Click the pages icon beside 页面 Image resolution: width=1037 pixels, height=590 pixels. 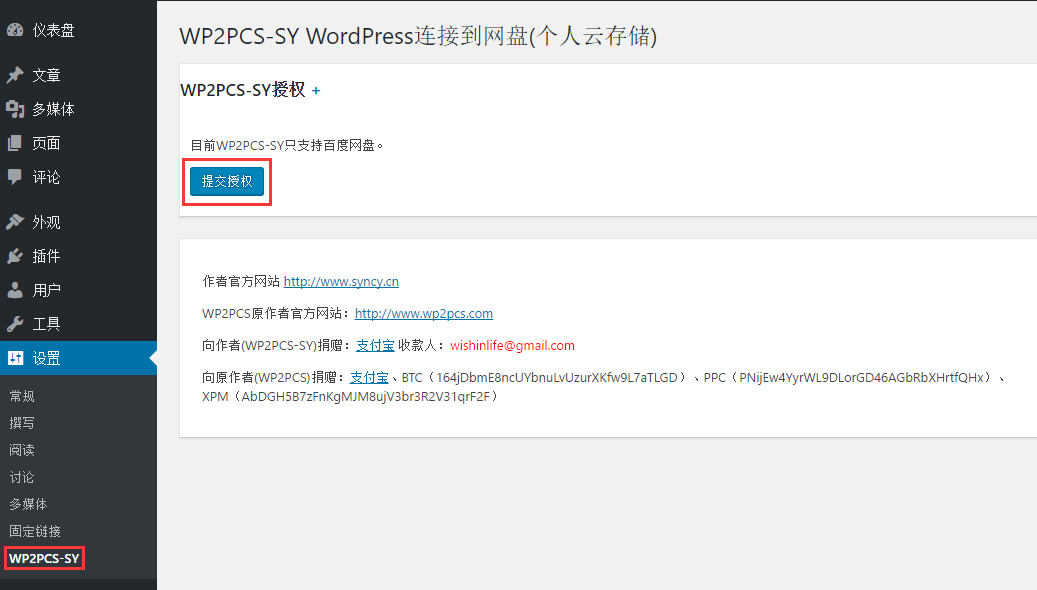point(15,143)
